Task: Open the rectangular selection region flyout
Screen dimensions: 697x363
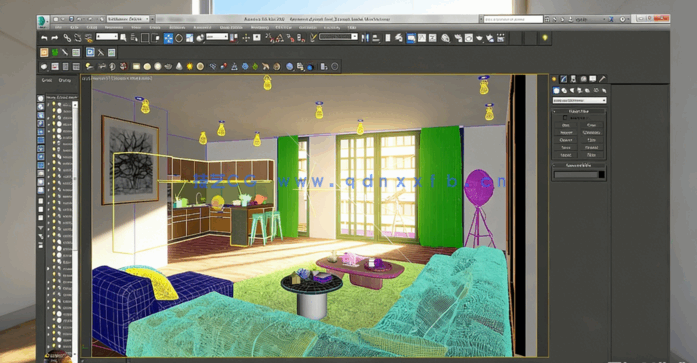Action: tap(145, 38)
